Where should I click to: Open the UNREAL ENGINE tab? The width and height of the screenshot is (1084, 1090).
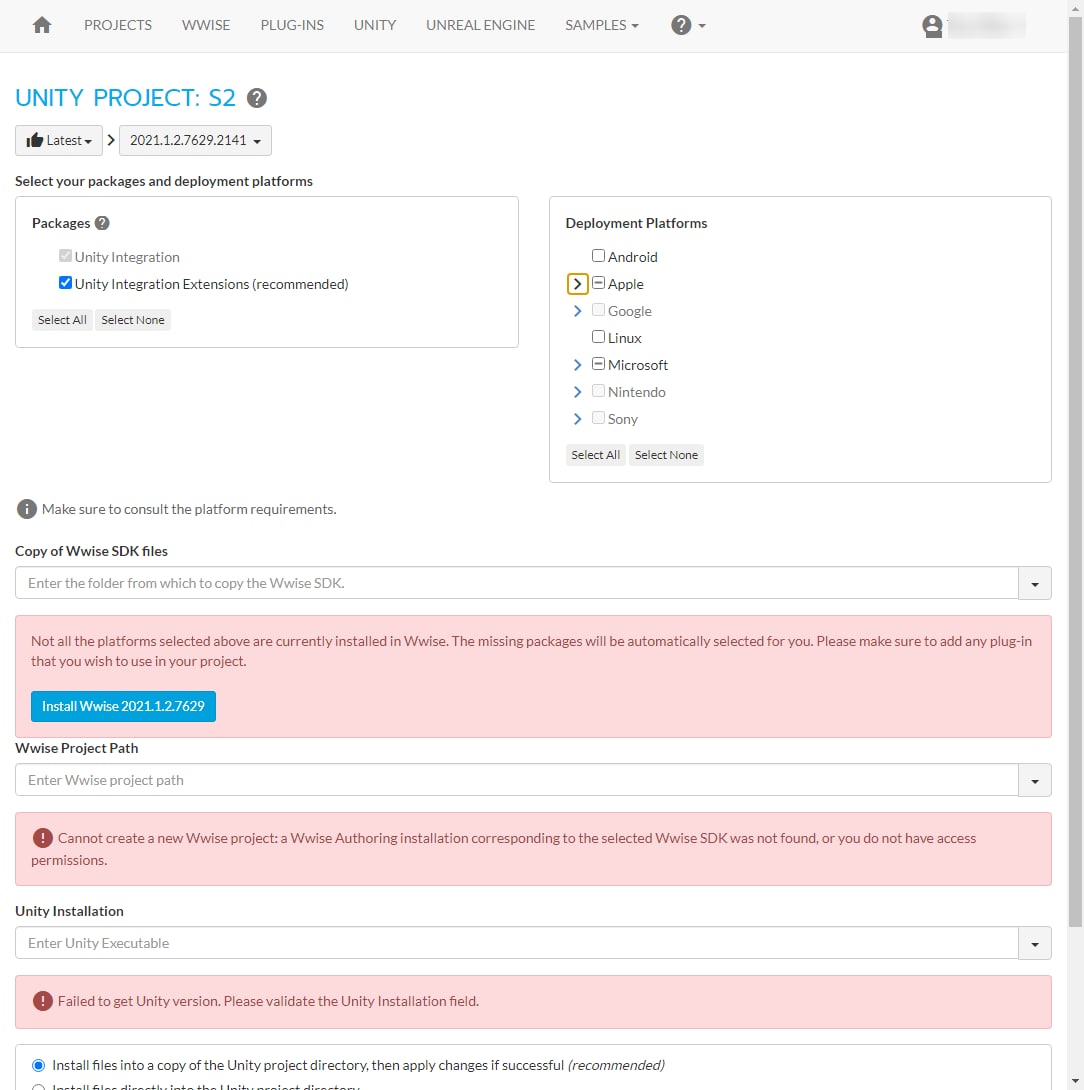[480, 25]
